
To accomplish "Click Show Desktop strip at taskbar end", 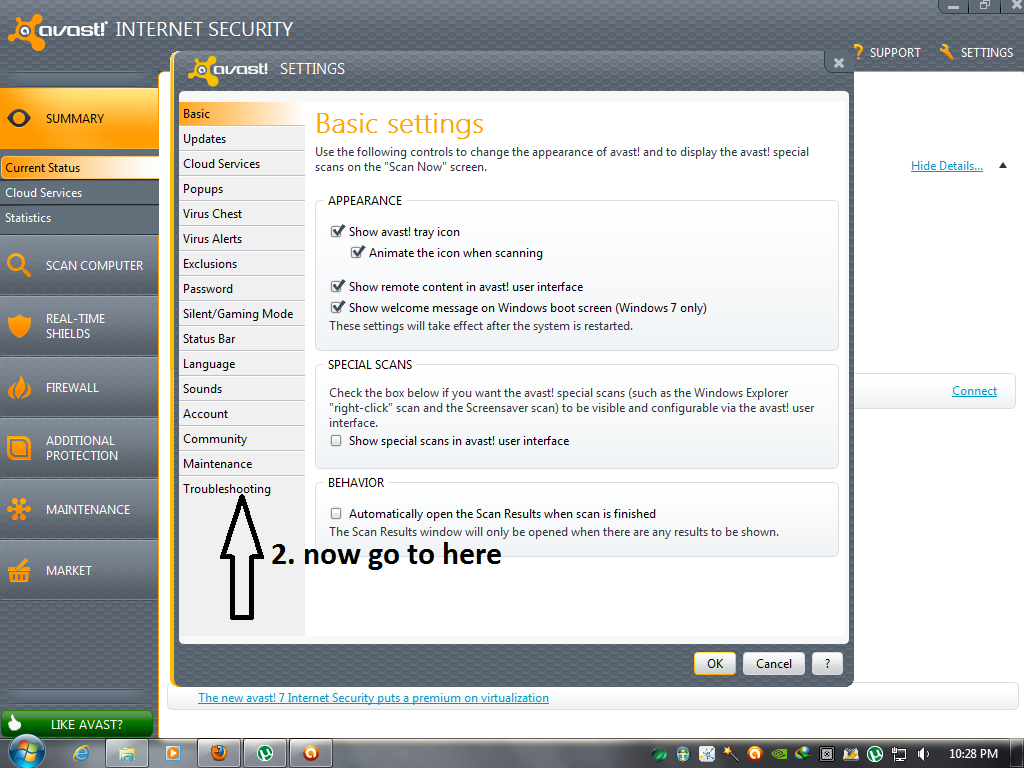I will (x=1017, y=754).
